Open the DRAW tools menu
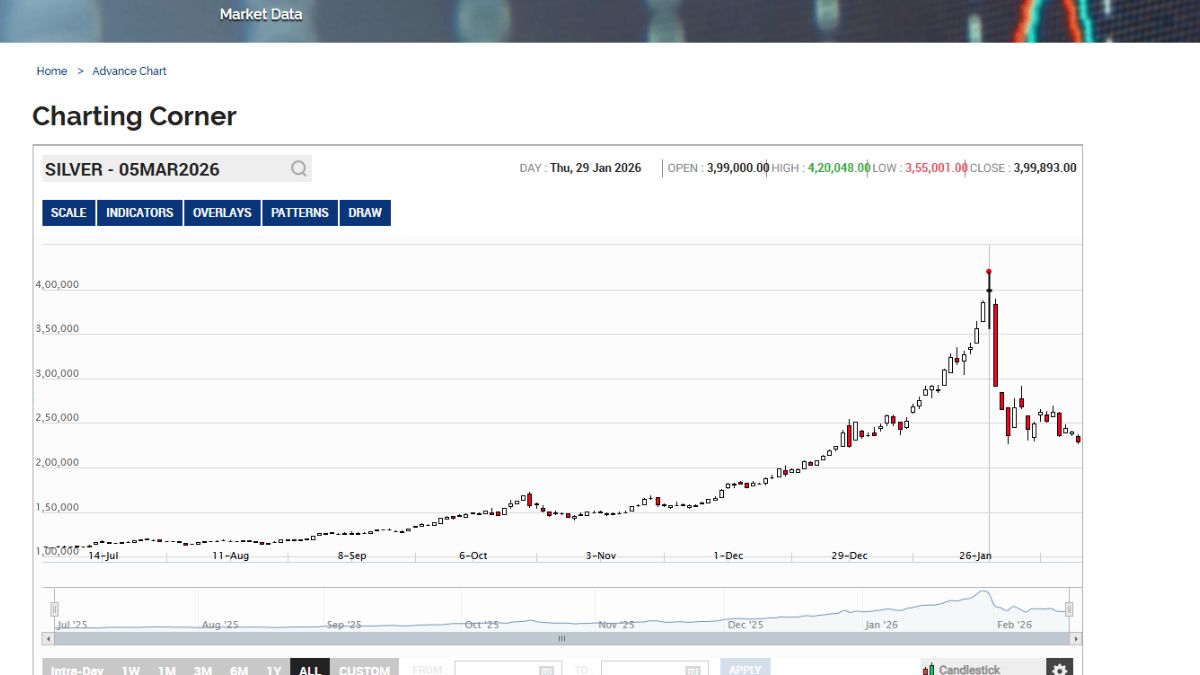1200x675 pixels. [365, 213]
